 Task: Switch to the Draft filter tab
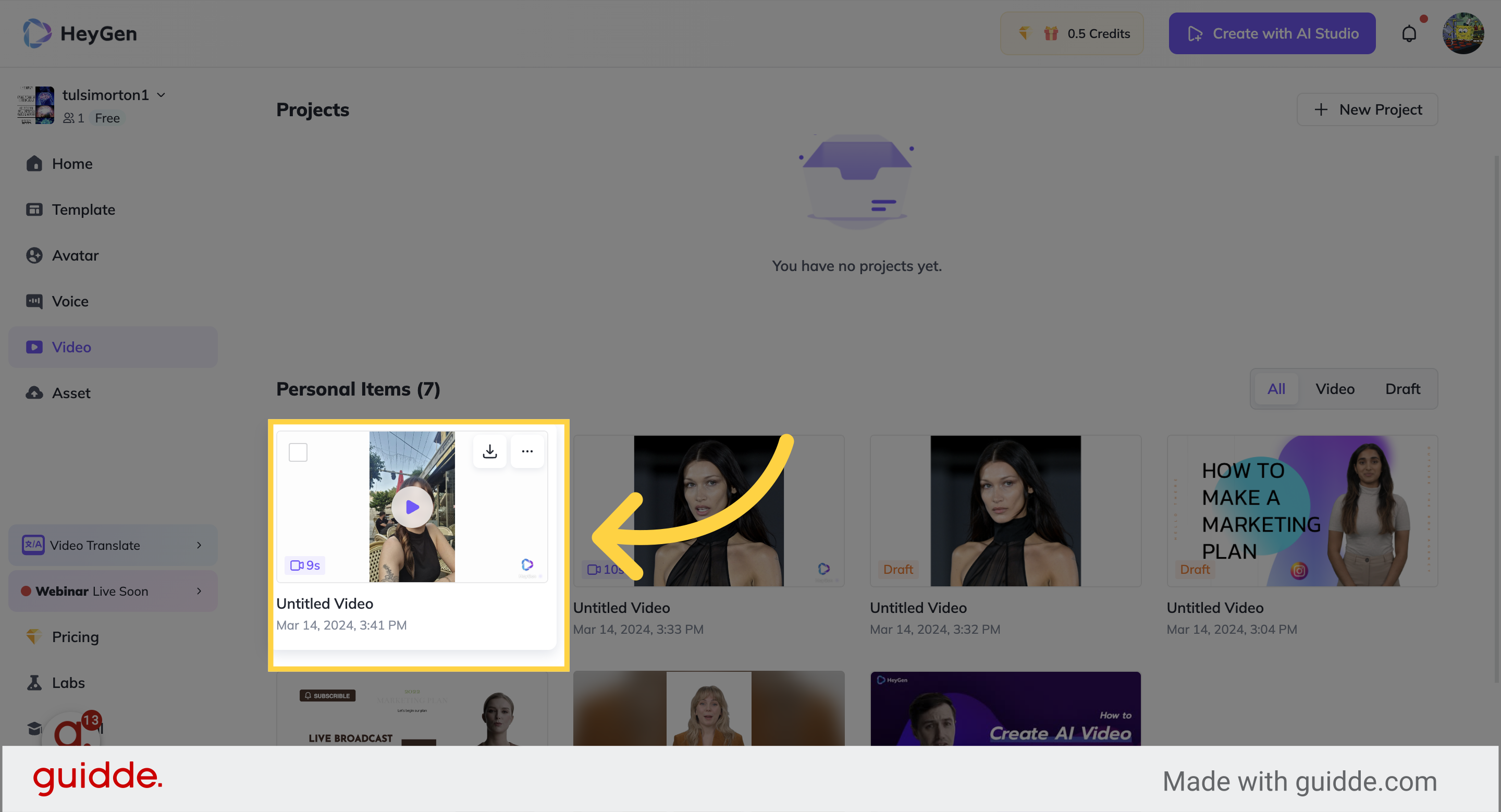tap(1402, 388)
